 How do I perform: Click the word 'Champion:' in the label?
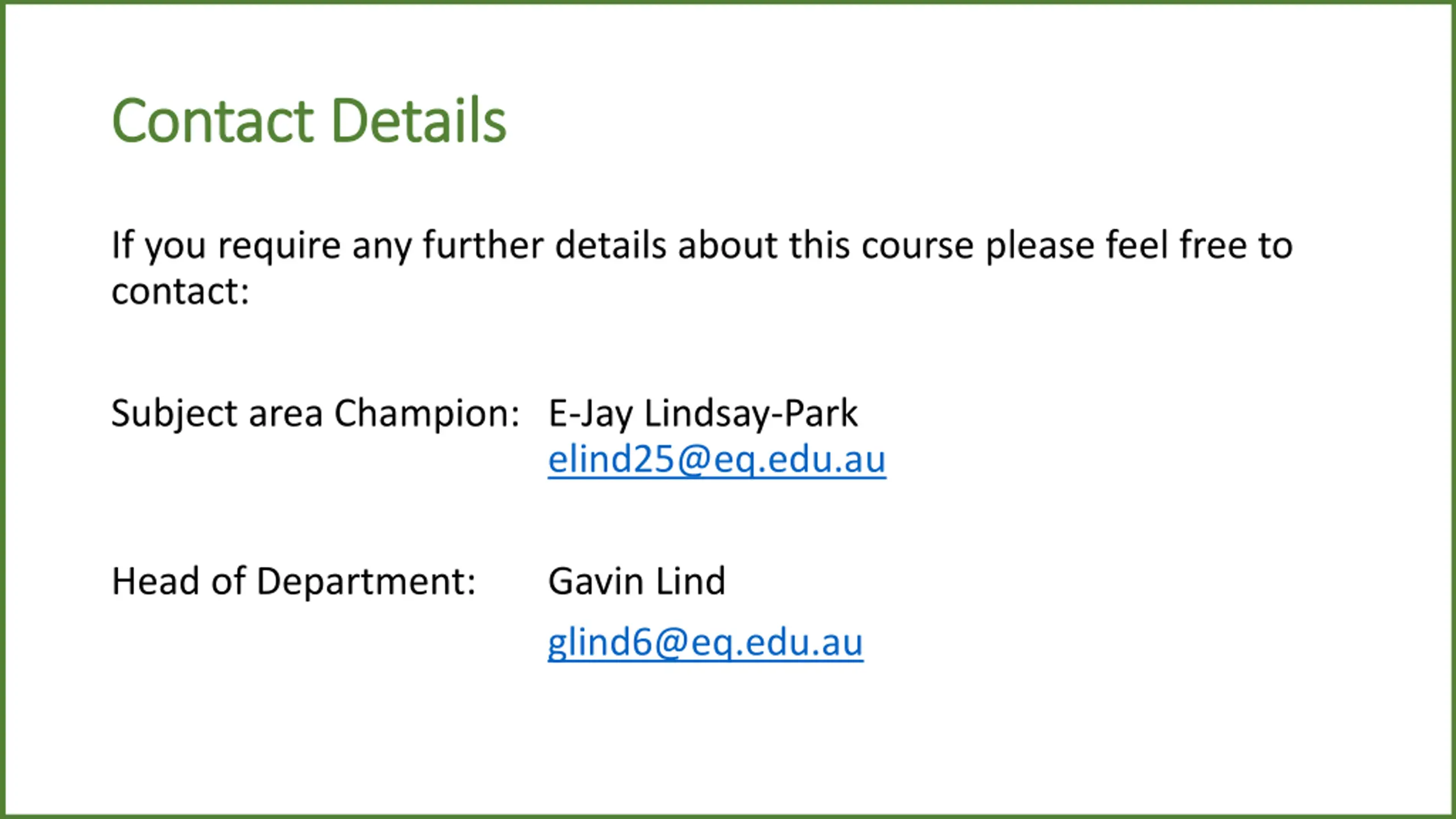427,413
